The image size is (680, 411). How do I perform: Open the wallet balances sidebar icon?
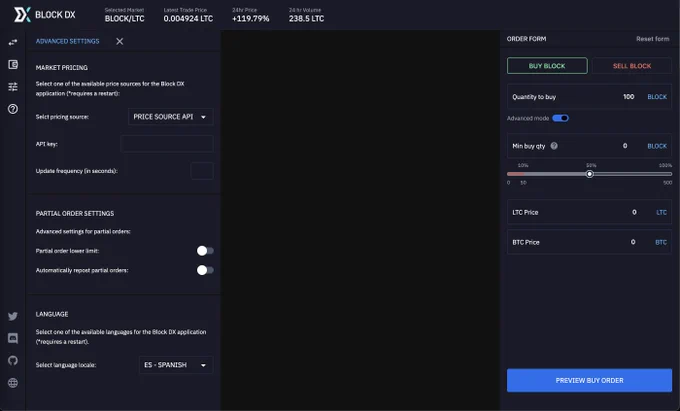click(13, 65)
